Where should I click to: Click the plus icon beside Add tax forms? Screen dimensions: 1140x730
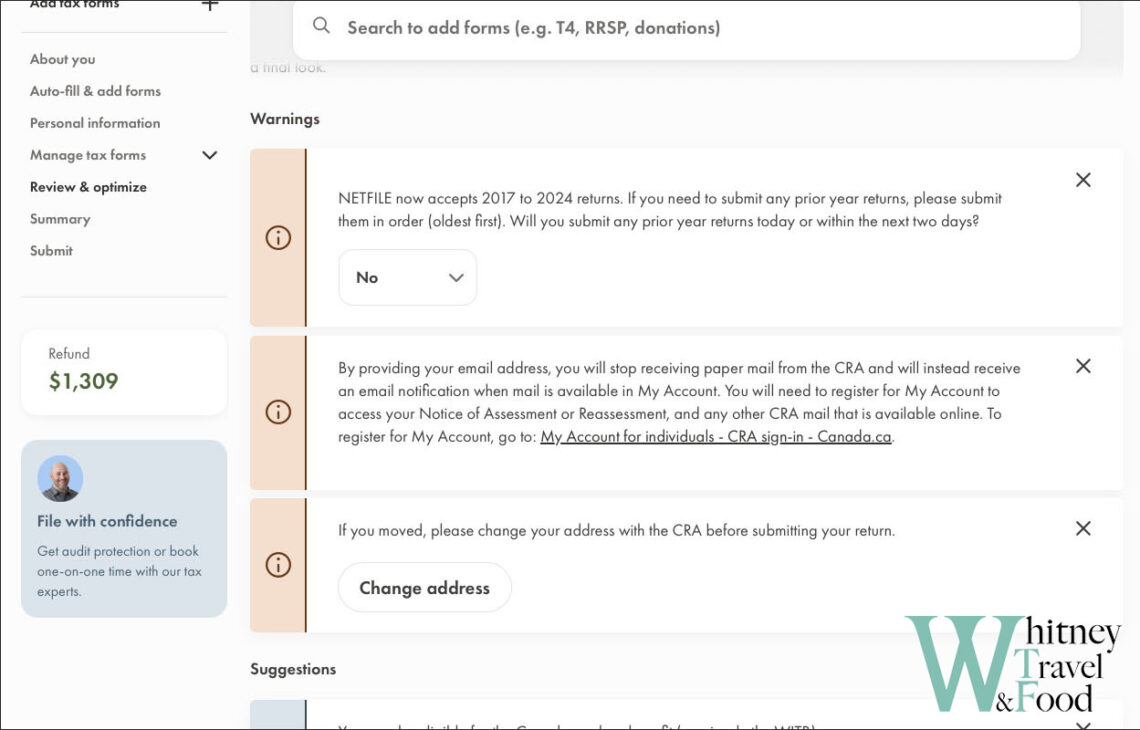pos(209,5)
